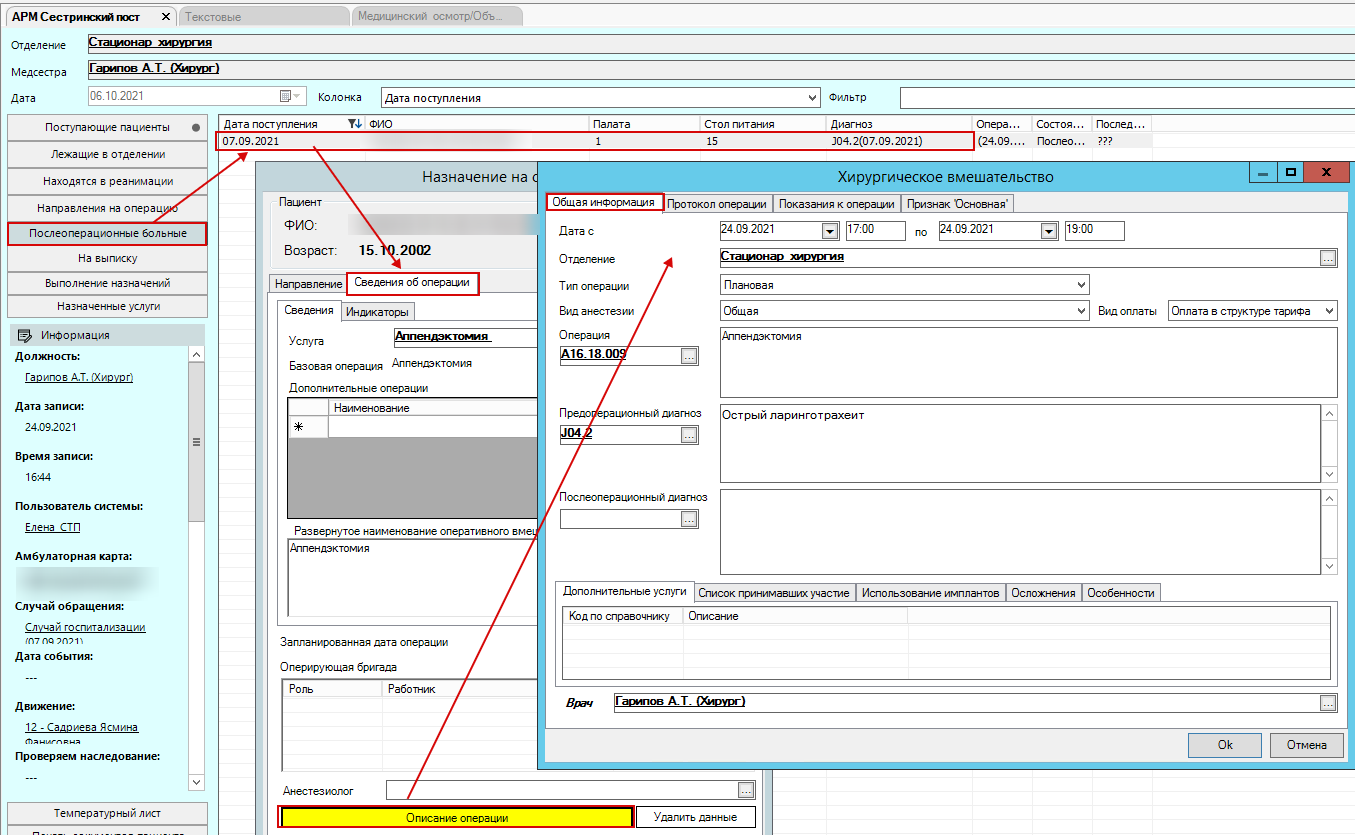Open the Температурный лист button

[x=107, y=813]
